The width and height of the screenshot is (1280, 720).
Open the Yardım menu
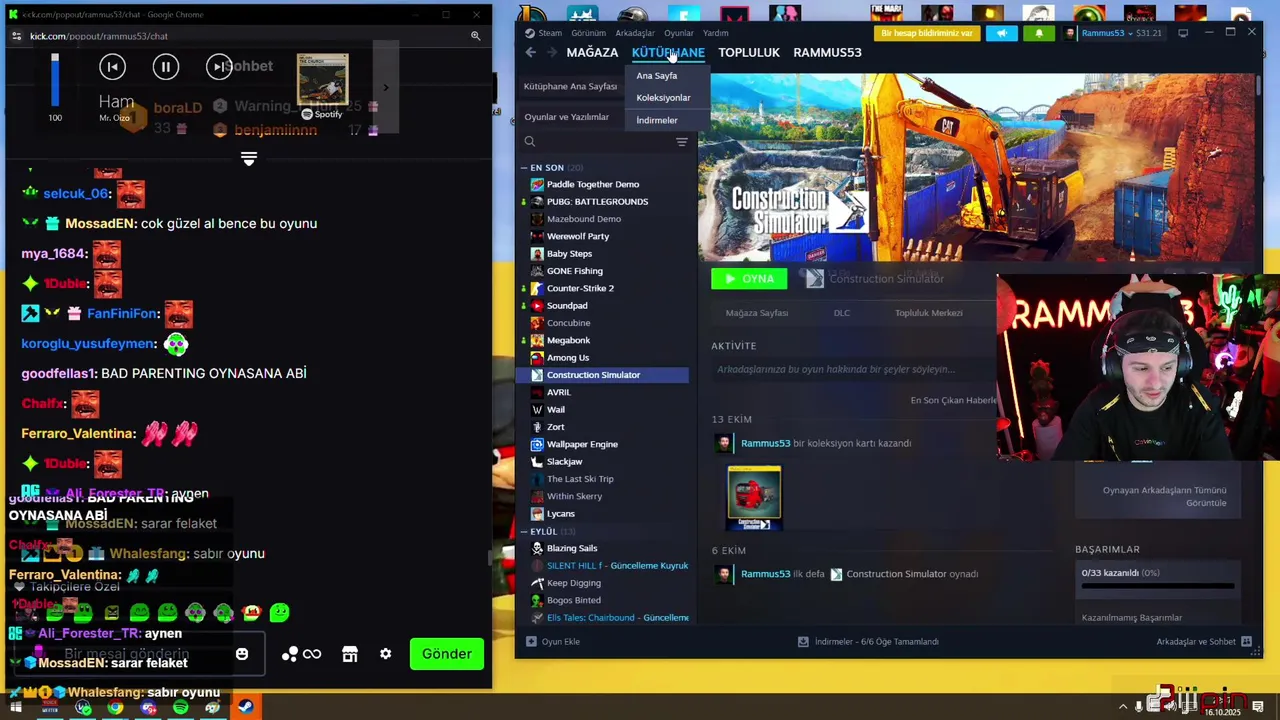(716, 33)
